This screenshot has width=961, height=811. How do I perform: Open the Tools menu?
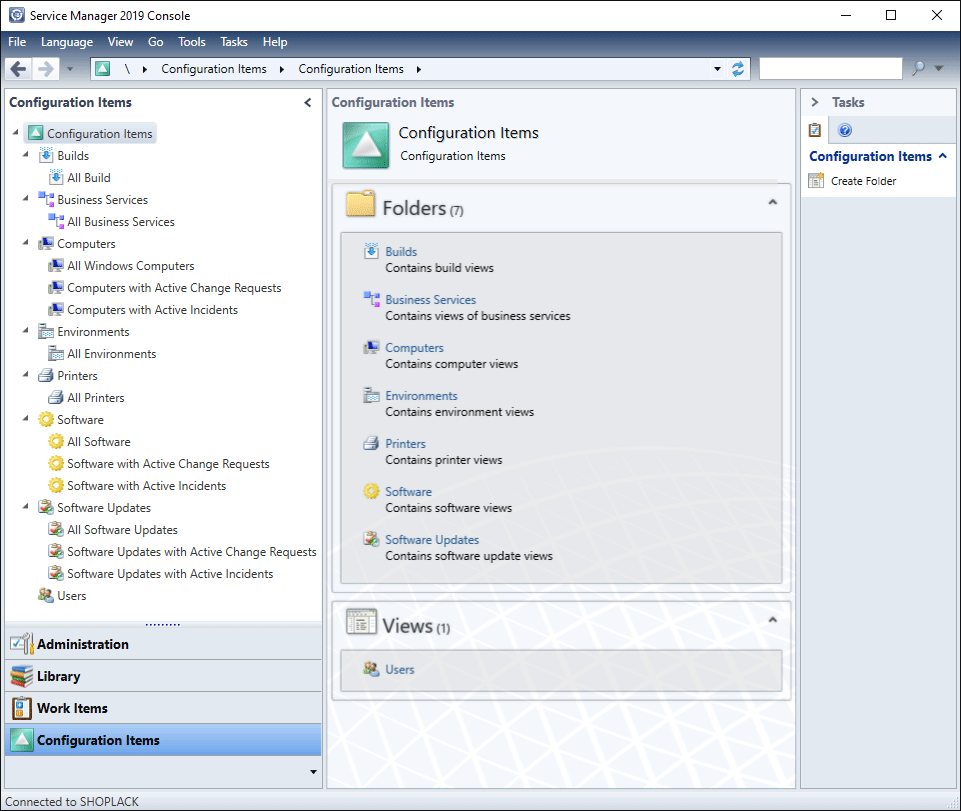point(192,42)
